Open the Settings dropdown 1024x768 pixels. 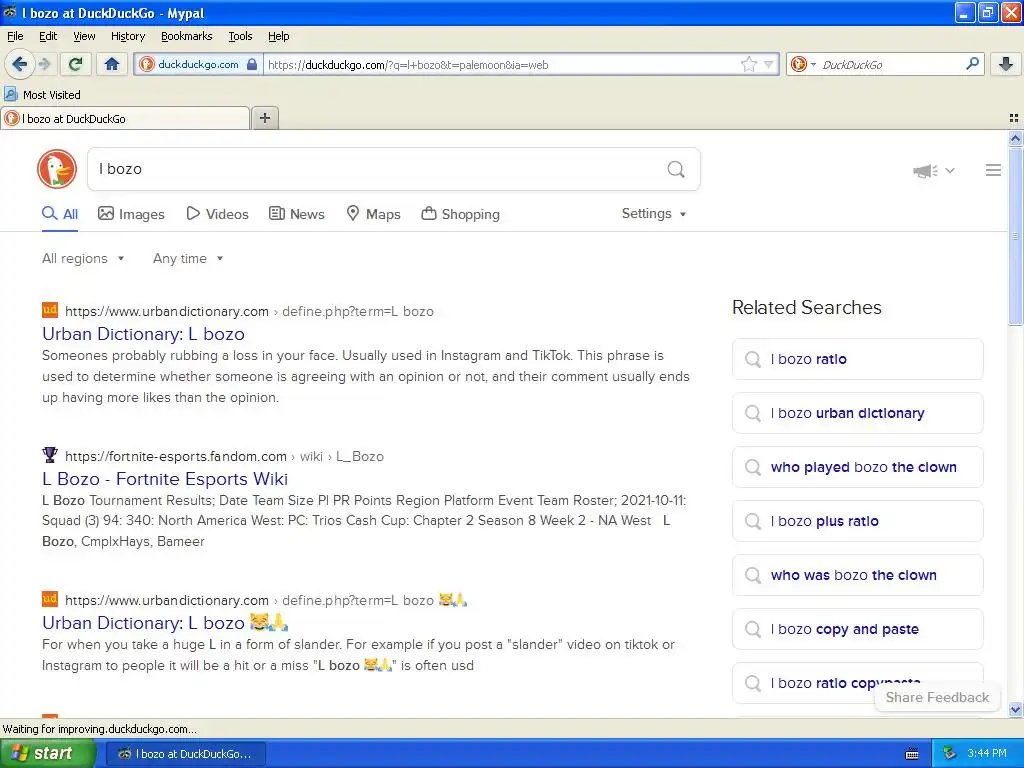coord(654,214)
